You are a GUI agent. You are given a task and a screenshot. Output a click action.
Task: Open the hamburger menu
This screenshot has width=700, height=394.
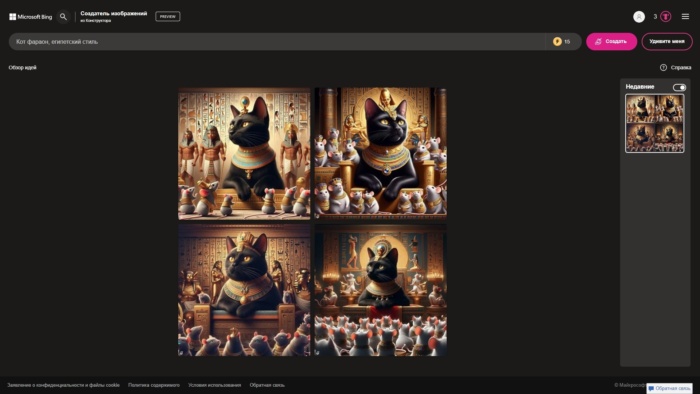pos(685,17)
